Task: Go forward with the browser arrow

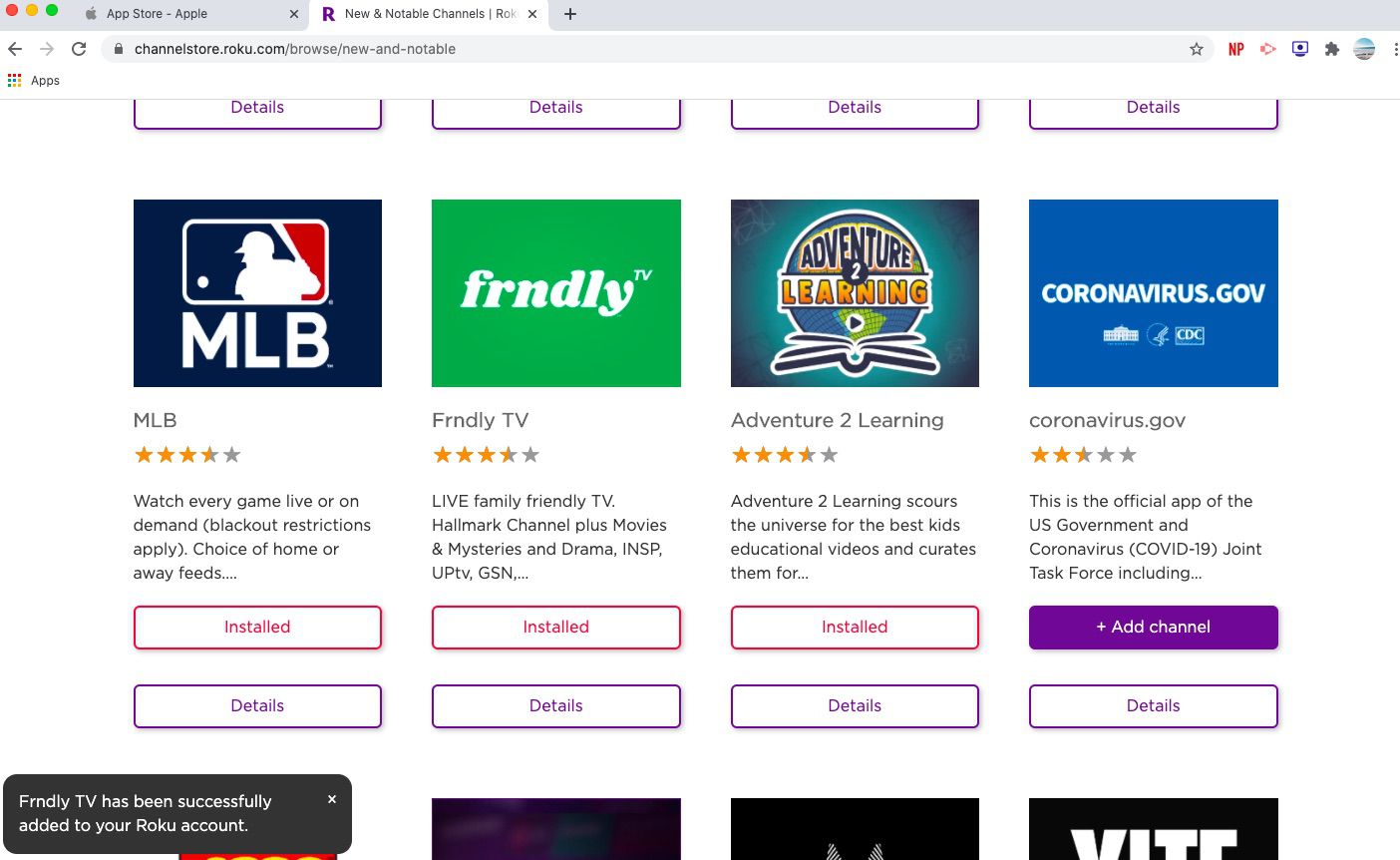Action: pos(47,49)
